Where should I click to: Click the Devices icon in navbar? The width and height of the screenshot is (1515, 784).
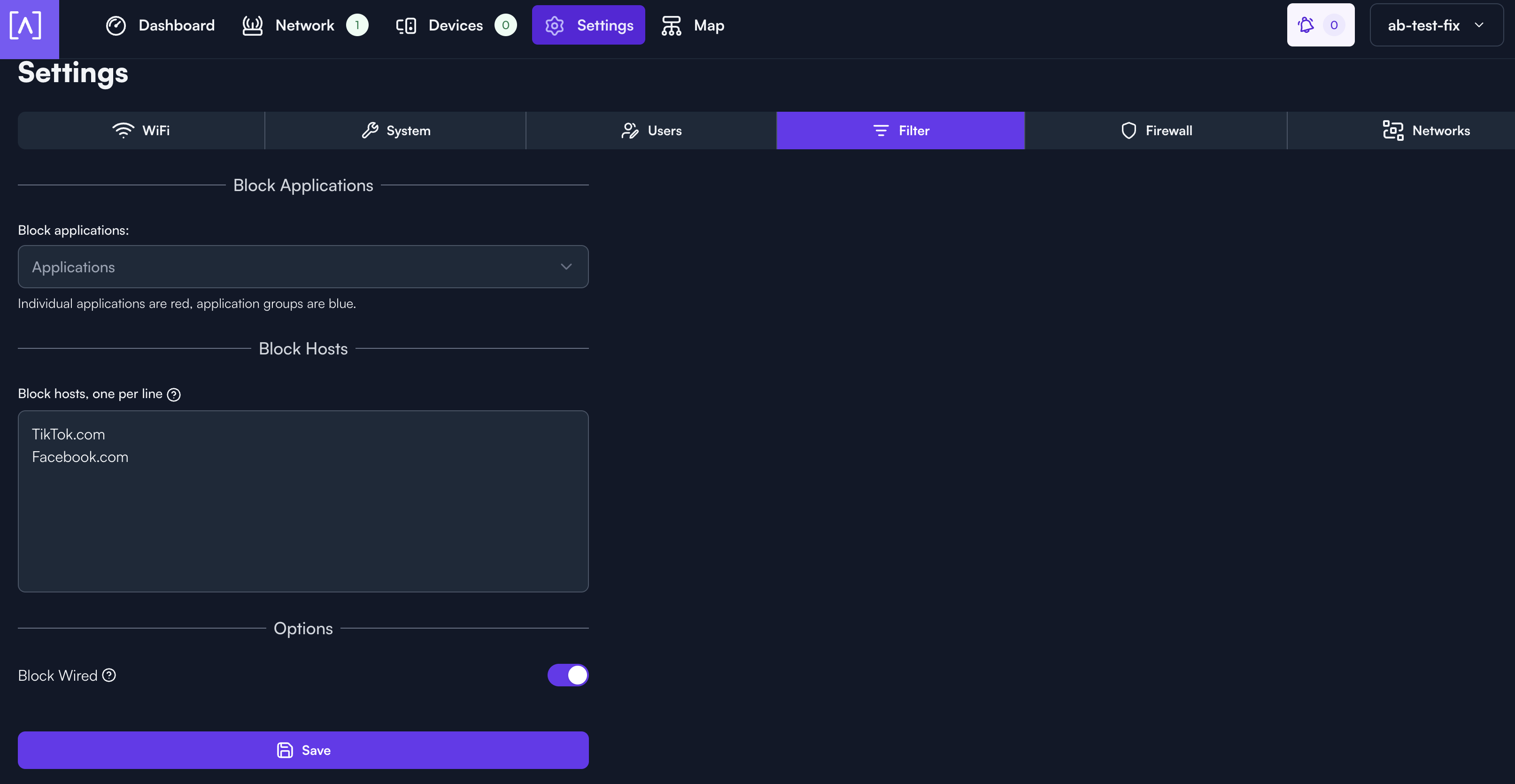click(x=406, y=25)
